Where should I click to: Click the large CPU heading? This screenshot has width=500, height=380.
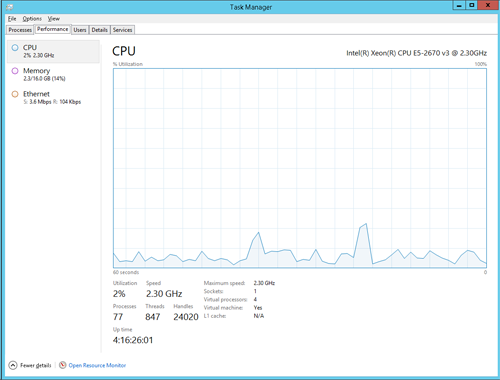point(124,51)
